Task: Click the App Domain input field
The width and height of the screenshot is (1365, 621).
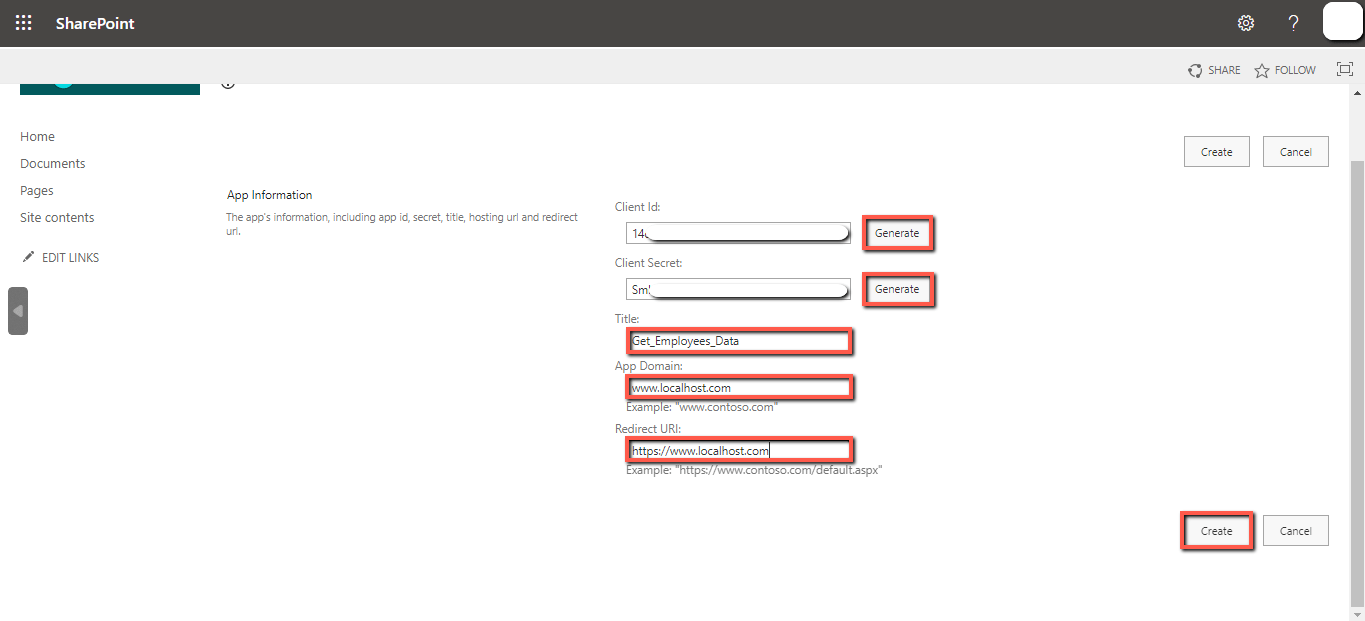Action: click(740, 387)
